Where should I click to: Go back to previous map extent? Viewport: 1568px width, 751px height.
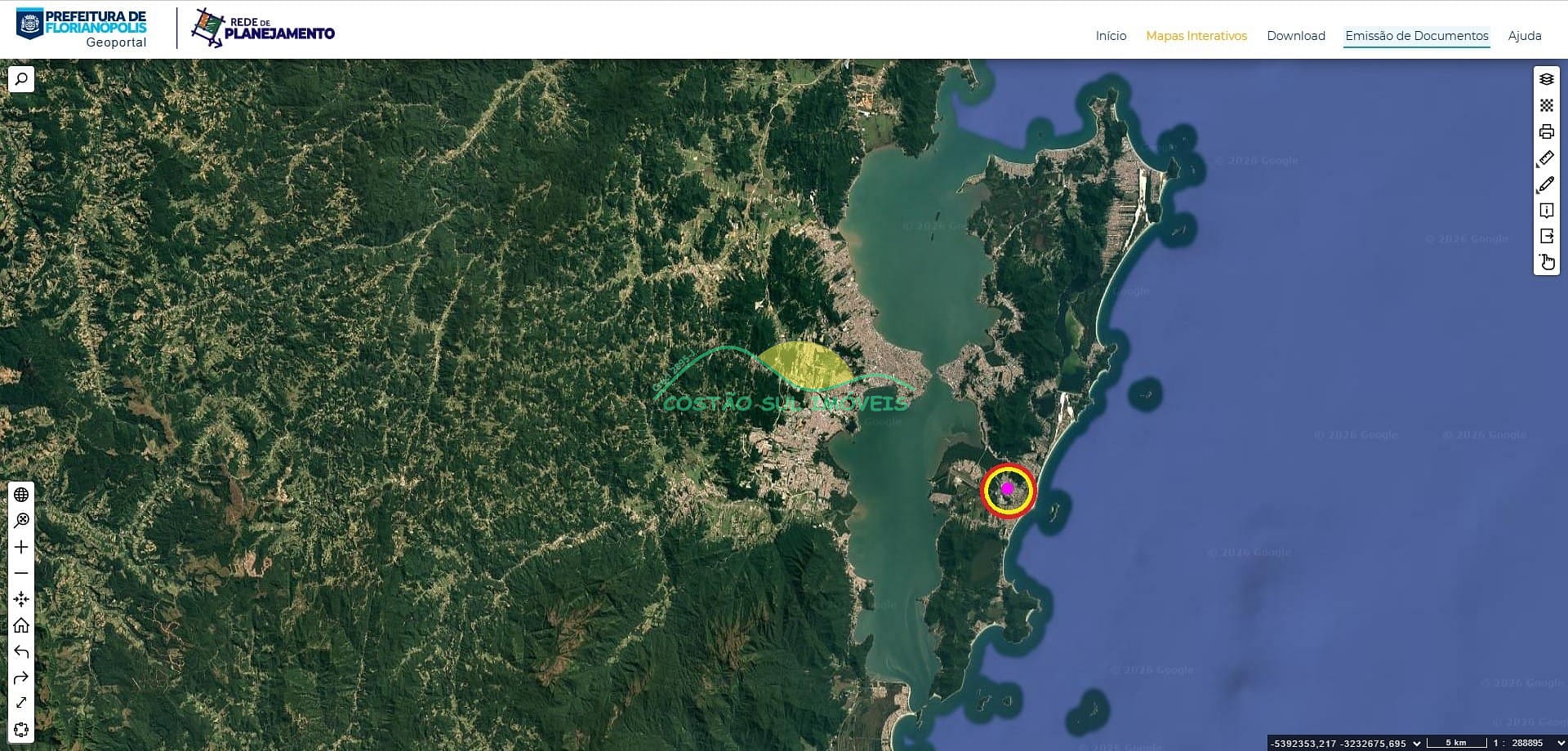pyautogui.click(x=21, y=651)
